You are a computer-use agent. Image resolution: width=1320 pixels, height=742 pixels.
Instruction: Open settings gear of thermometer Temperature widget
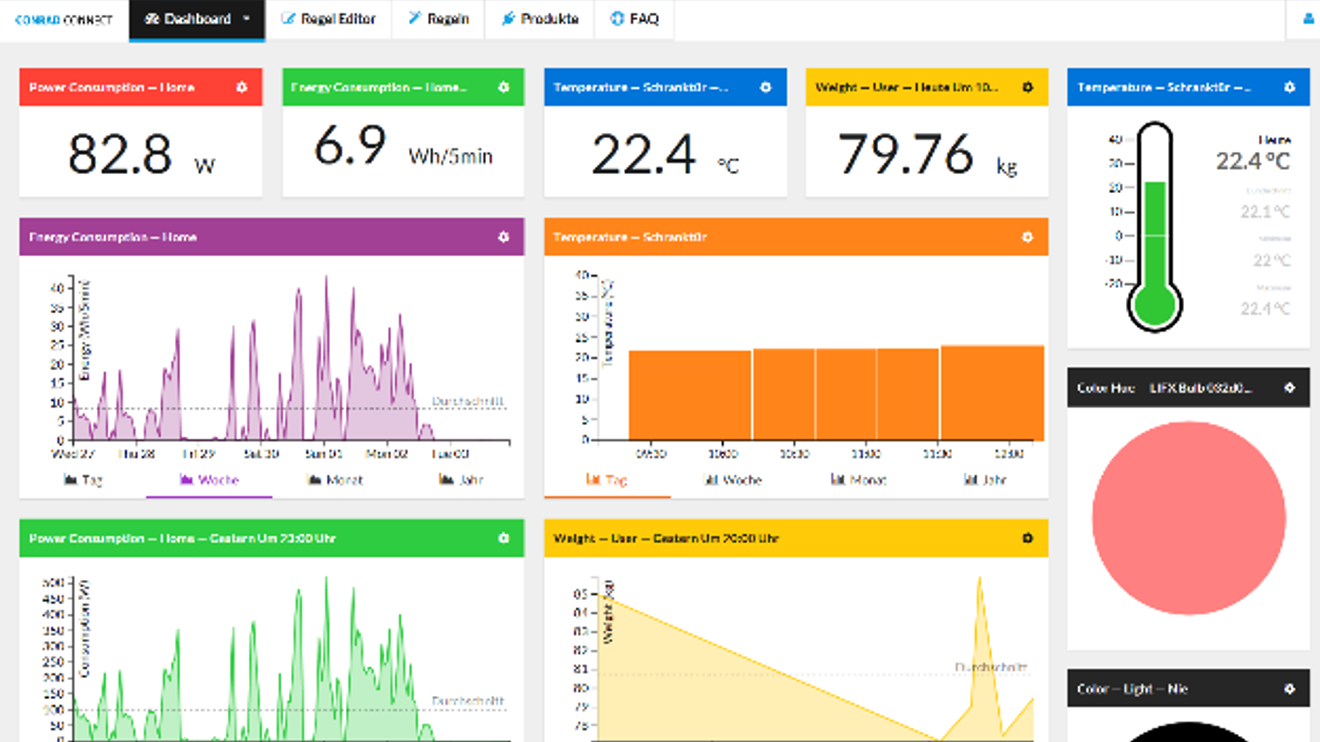(x=1290, y=87)
